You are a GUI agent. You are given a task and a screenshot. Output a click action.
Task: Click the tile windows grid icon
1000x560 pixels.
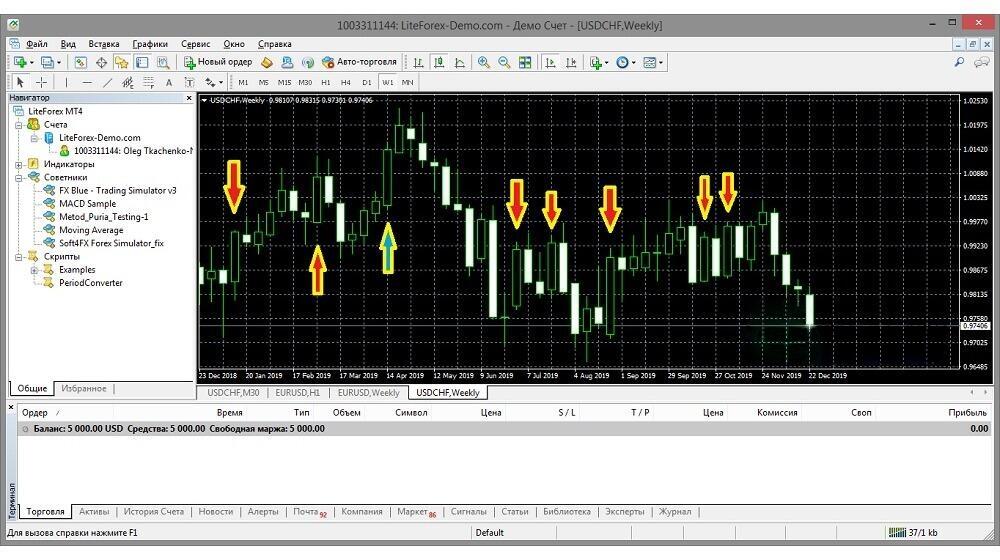(x=525, y=62)
